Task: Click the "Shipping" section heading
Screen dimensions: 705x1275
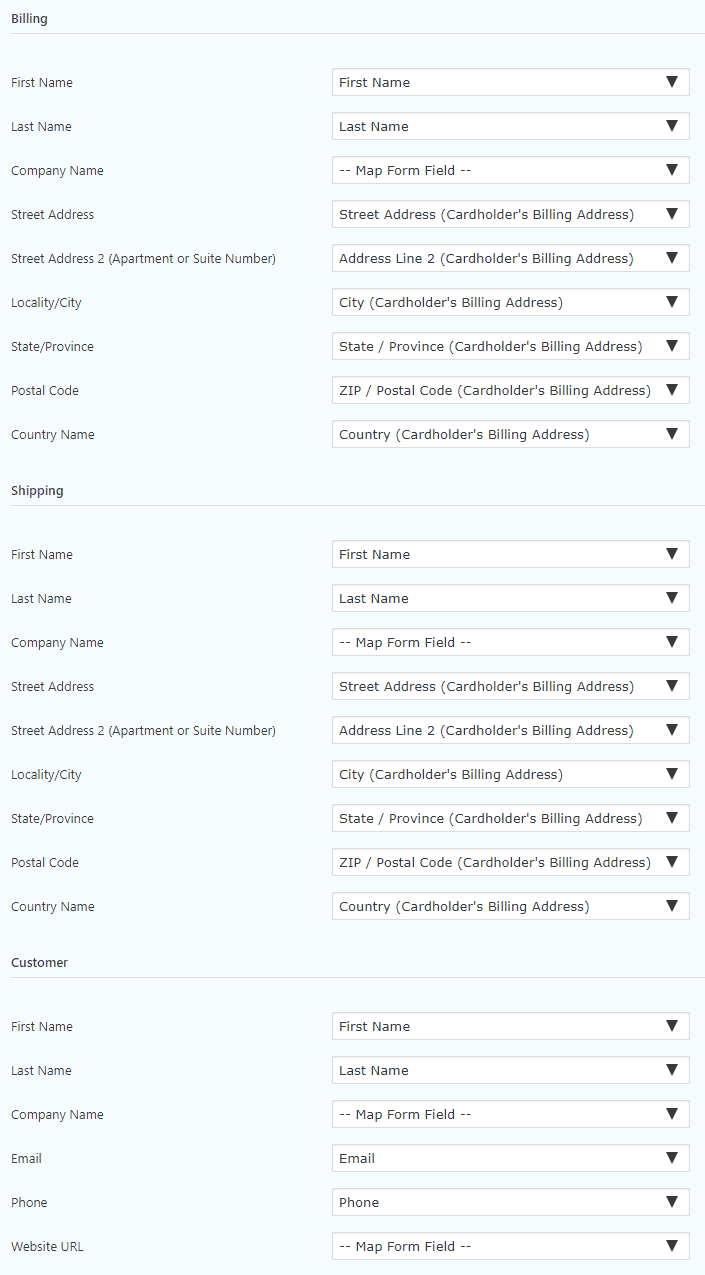Action: click(x=37, y=491)
